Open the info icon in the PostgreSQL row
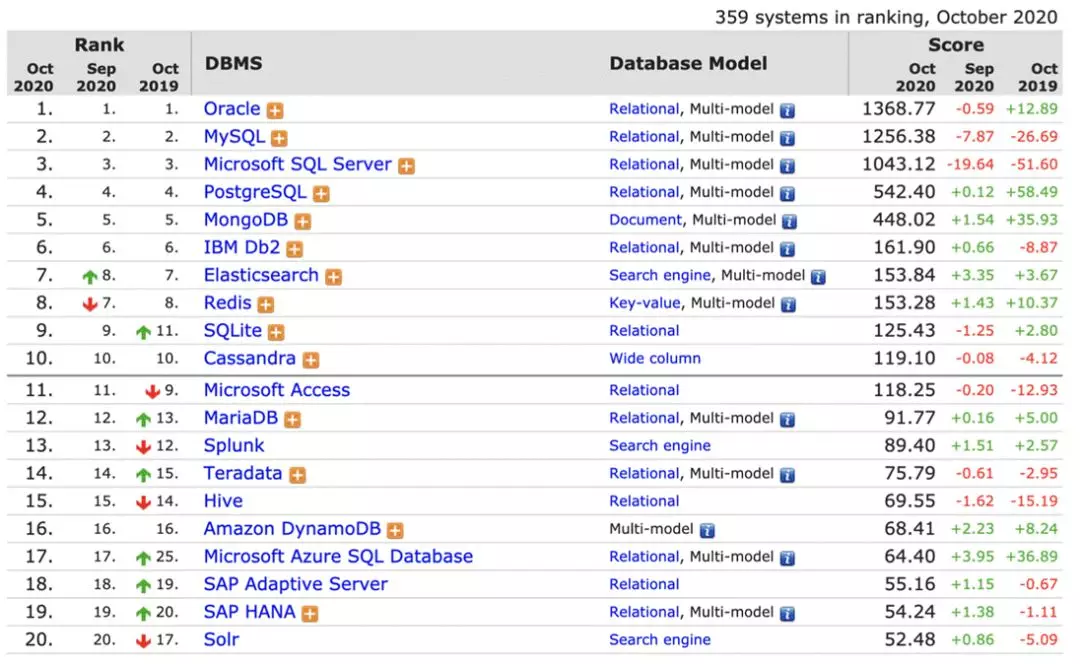Viewport: 1080px width, 664px height. 788,194
